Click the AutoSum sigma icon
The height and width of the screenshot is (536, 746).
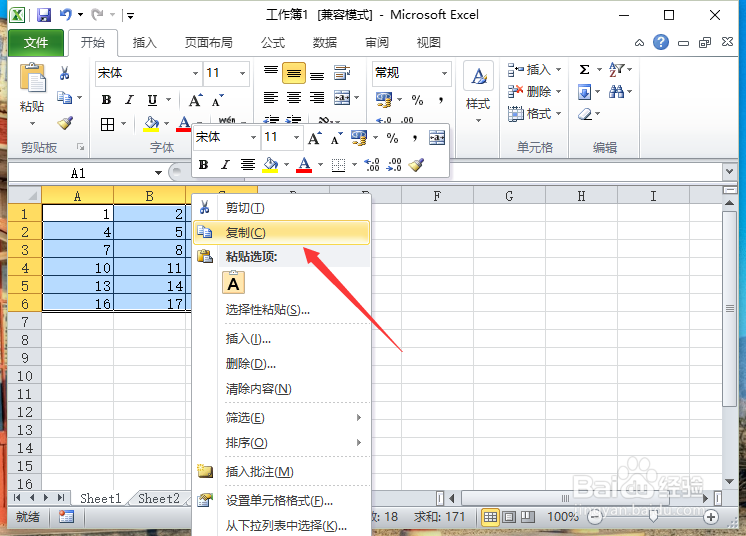click(x=585, y=69)
